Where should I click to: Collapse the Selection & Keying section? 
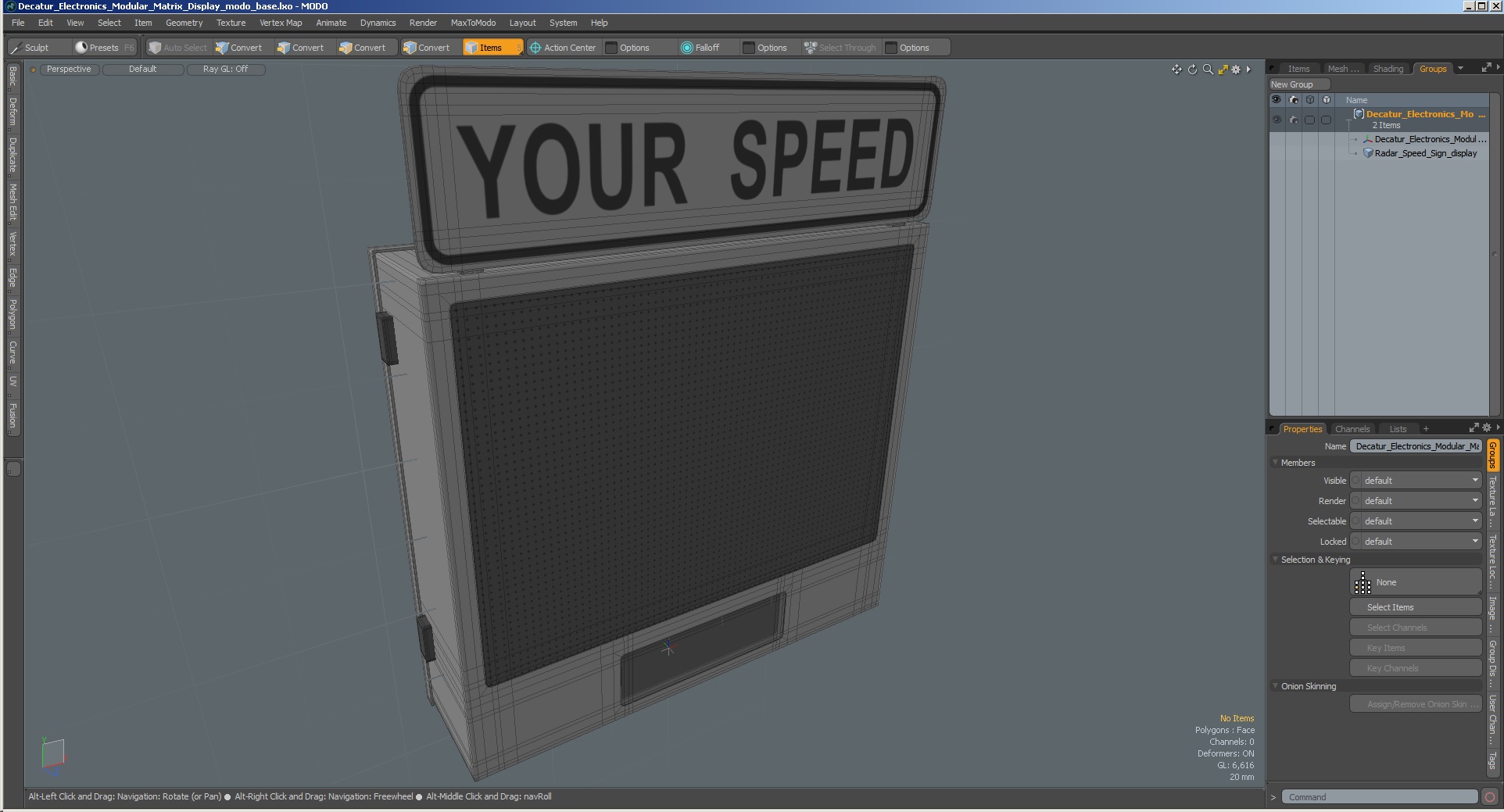[1275, 560]
